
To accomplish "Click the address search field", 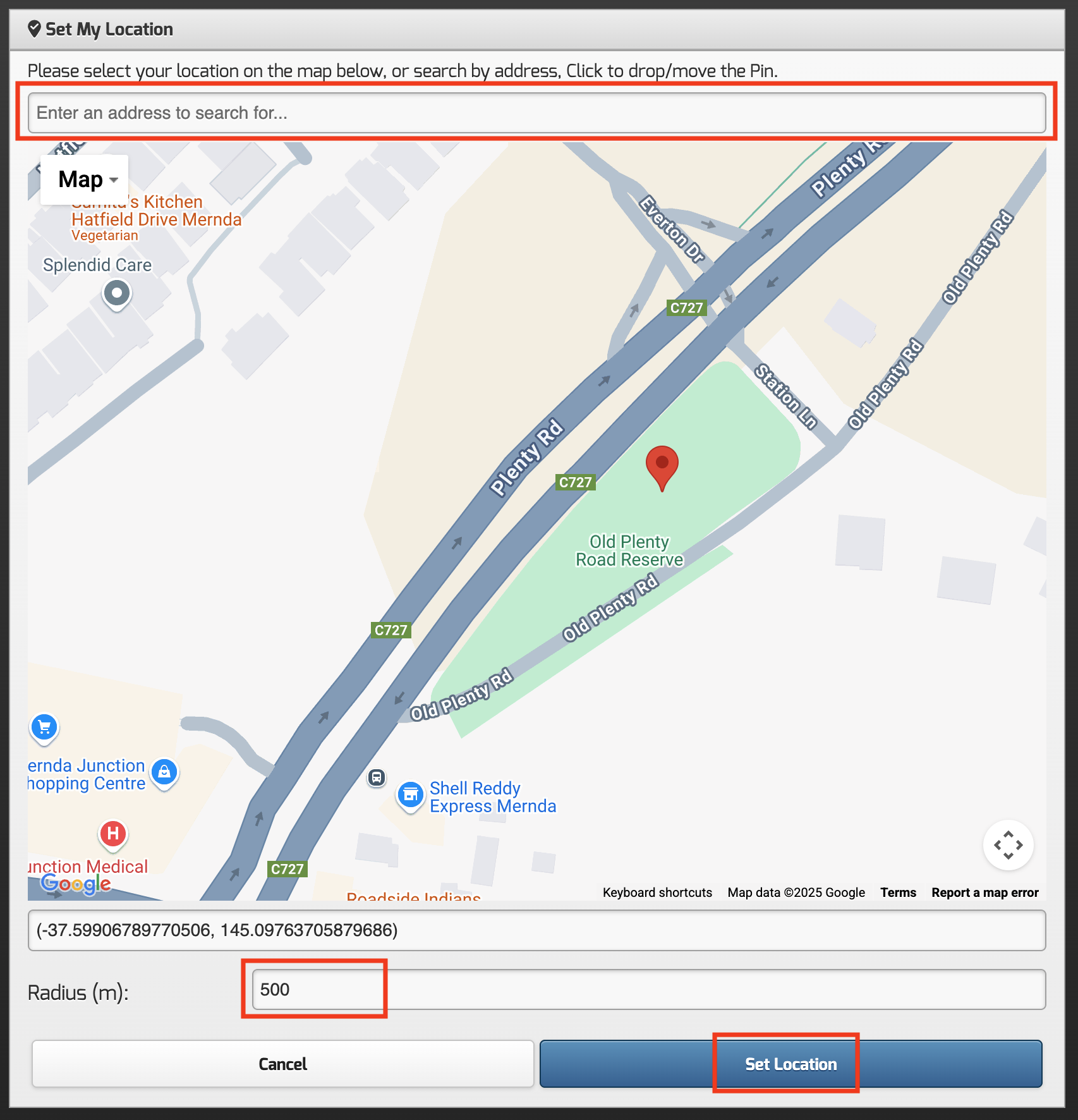I will pyautogui.click(x=536, y=113).
